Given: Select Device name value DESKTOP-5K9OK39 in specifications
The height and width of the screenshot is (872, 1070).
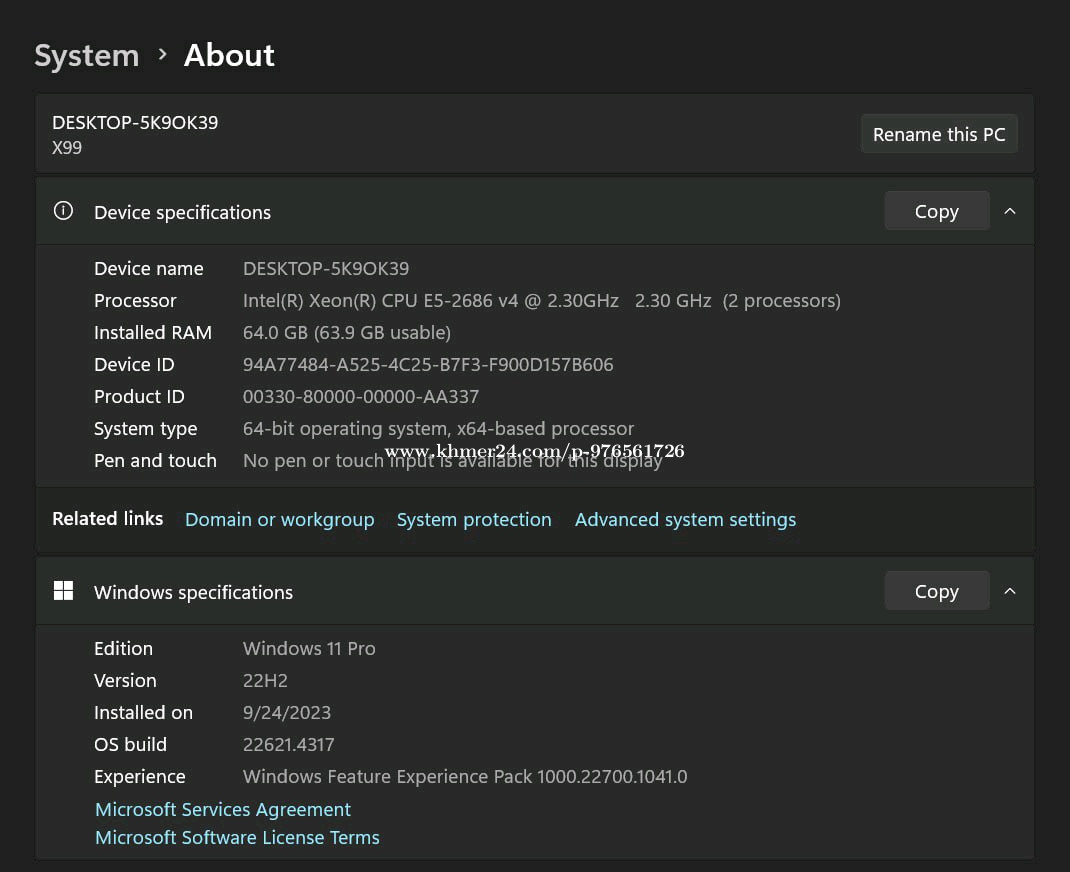Looking at the screenshot, I should click(326, 269).
